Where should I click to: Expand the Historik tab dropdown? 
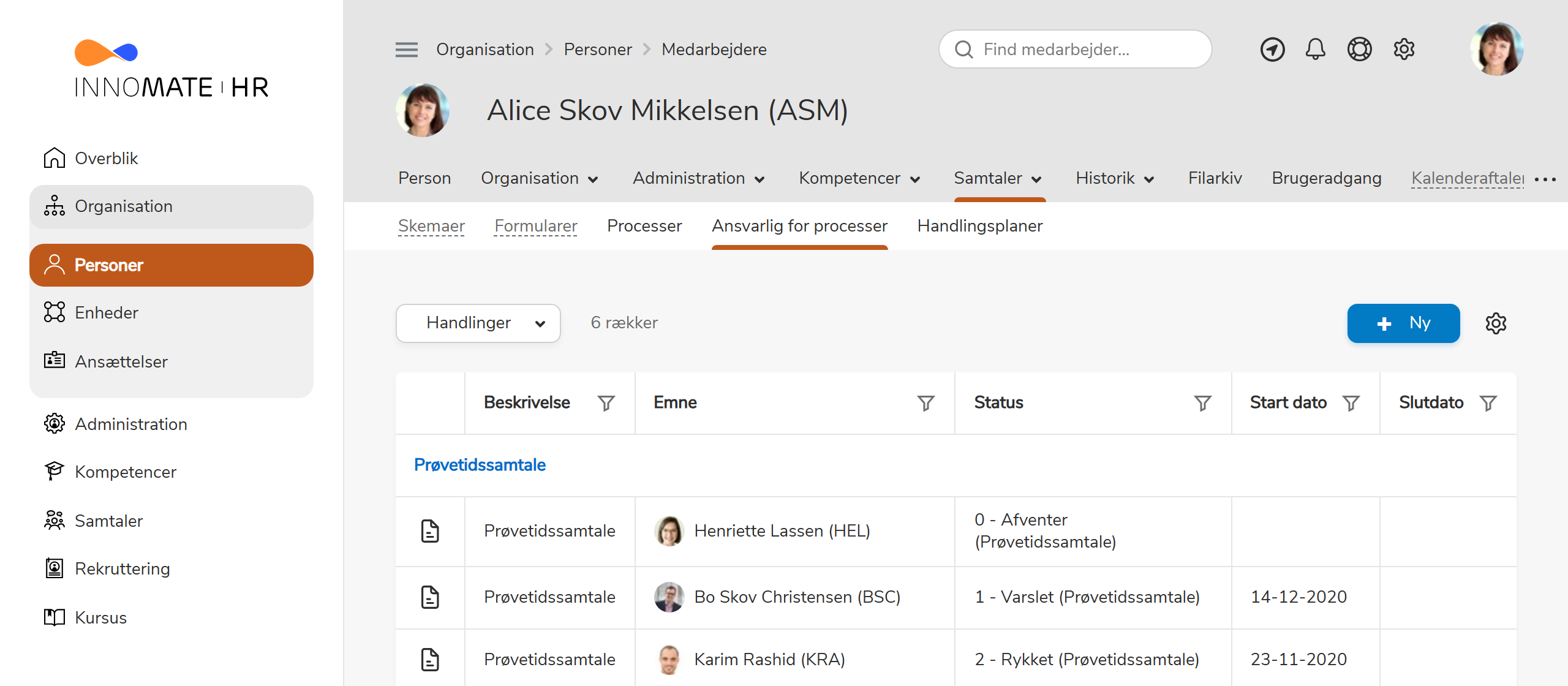pos(1149,179)
